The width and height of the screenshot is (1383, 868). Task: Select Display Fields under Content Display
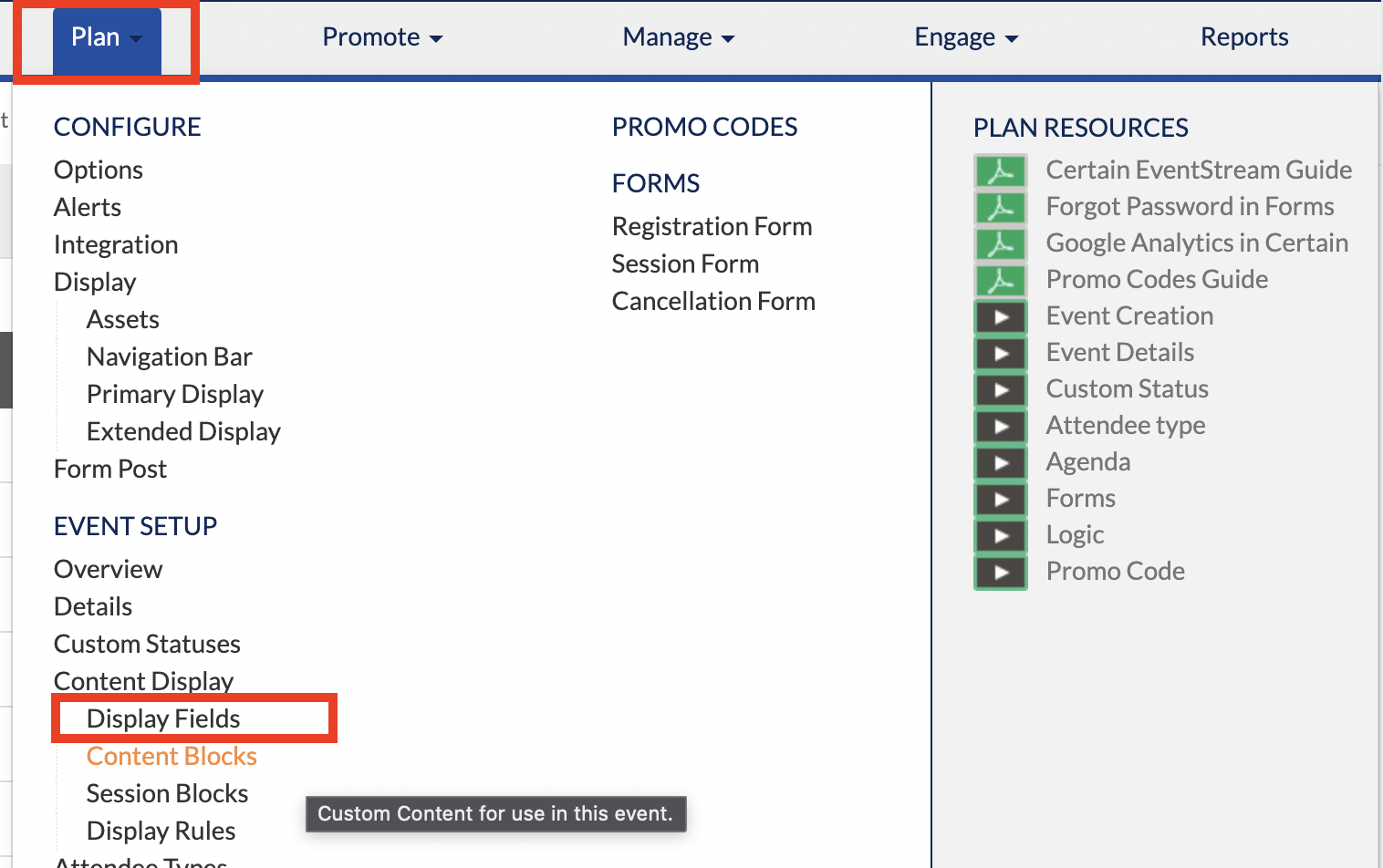click(163, 718)
